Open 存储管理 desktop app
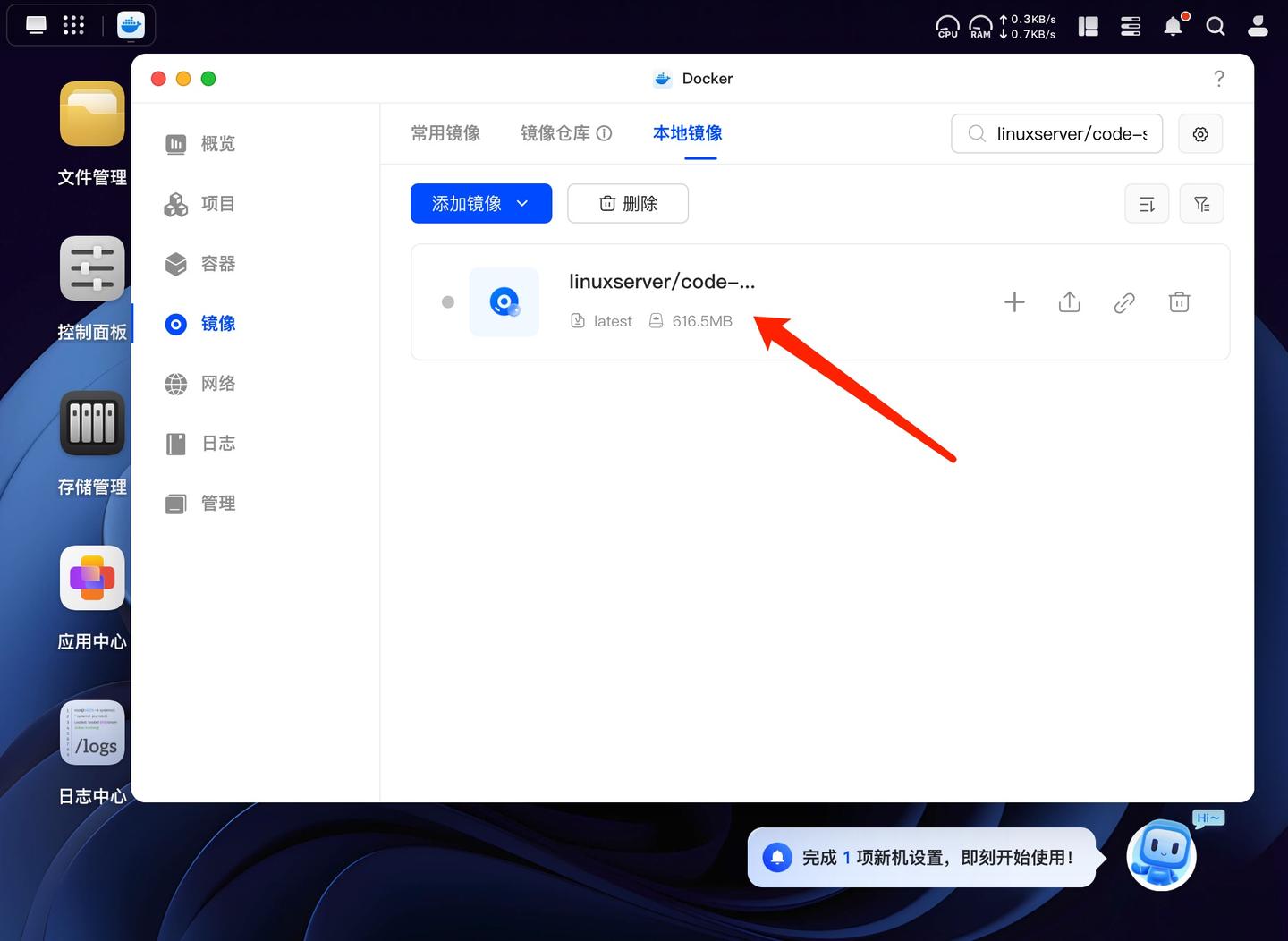1288x941 pixels. [x=92, y=423]
